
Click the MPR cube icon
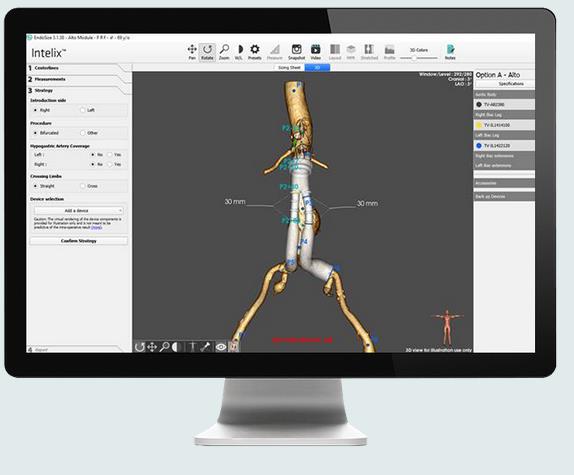[351, 52]
